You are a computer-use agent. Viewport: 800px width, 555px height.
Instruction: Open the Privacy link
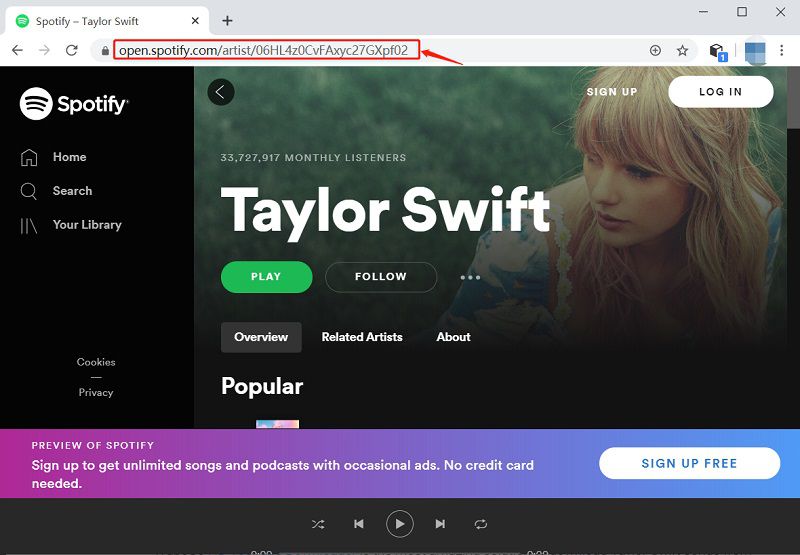[96, 392]
